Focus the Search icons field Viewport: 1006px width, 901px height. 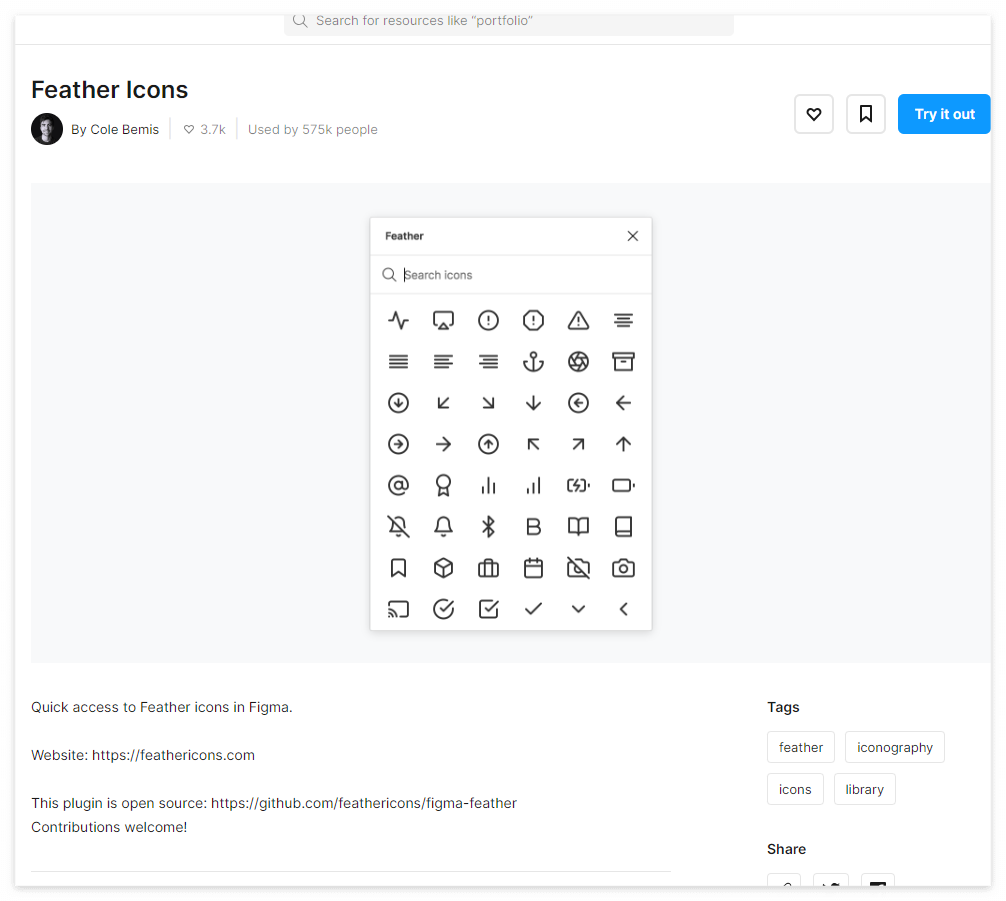coord(511,275)
